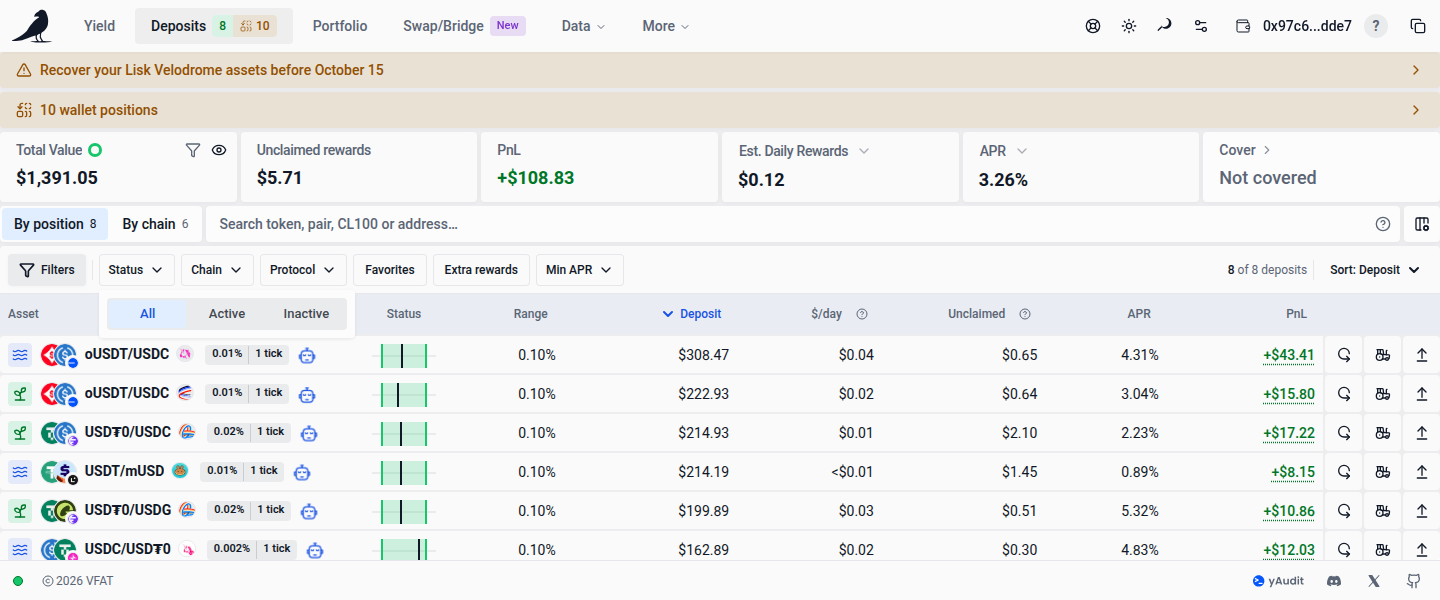Open the X icon in the footer

tap(1374, 581)
